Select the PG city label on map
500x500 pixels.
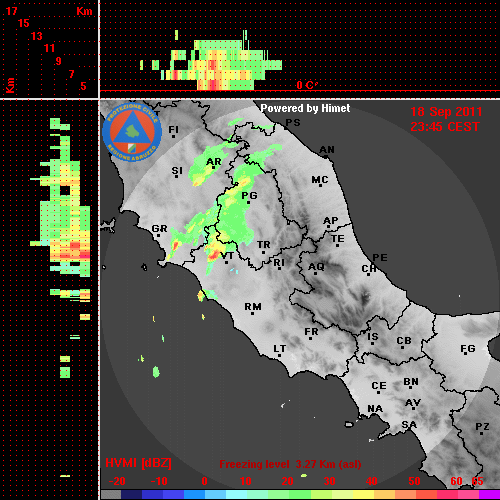[249, 195]
